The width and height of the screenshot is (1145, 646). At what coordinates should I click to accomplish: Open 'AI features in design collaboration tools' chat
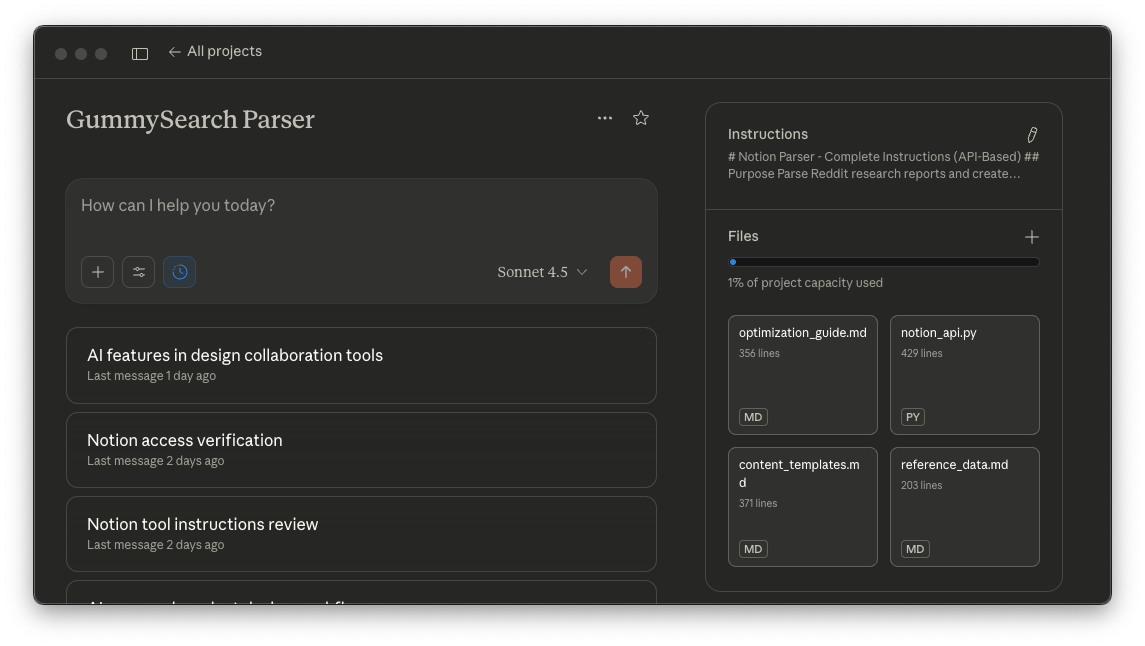(x=361, y=365)
